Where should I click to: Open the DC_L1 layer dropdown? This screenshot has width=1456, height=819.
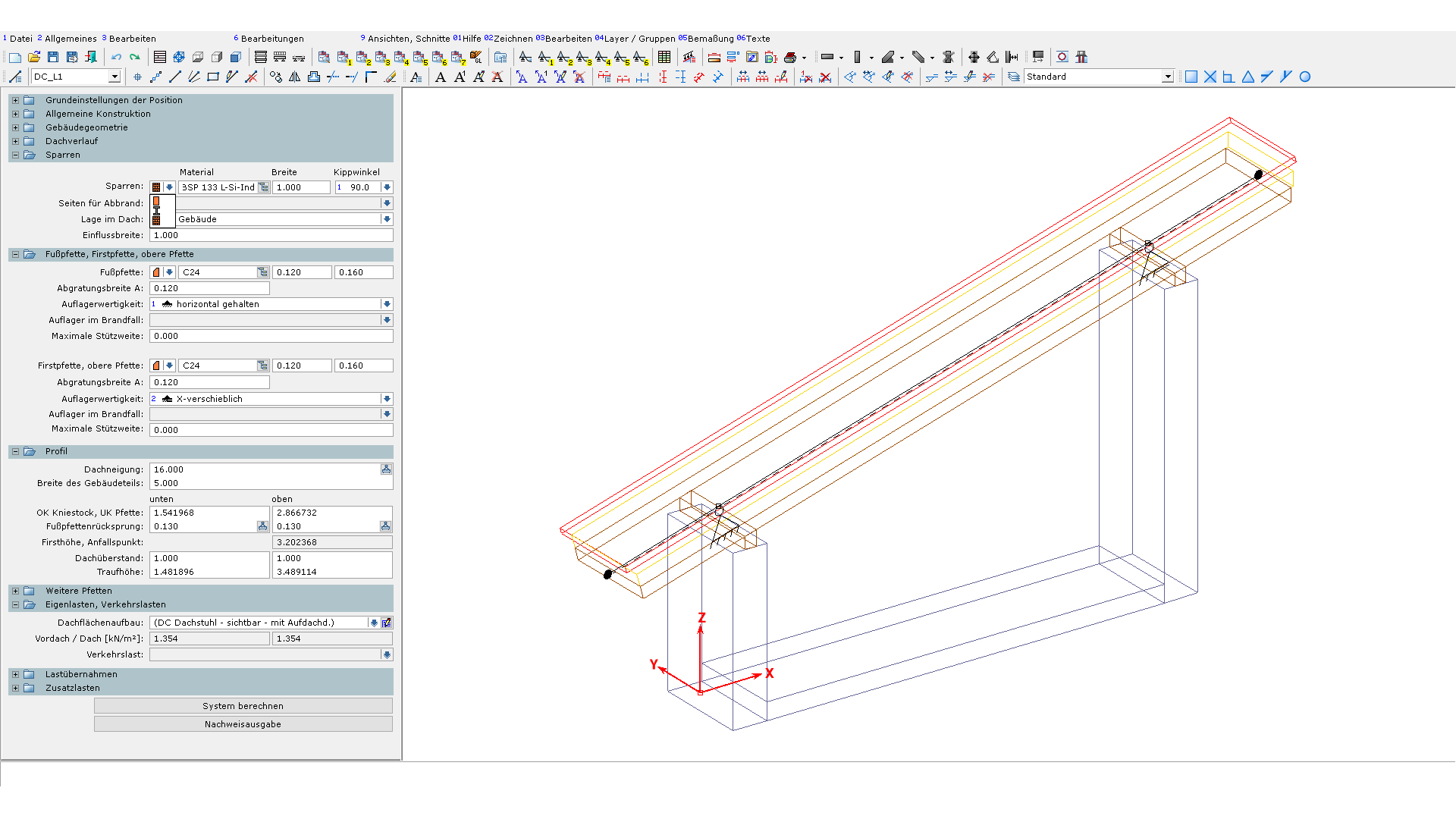(x=115, y=77)
